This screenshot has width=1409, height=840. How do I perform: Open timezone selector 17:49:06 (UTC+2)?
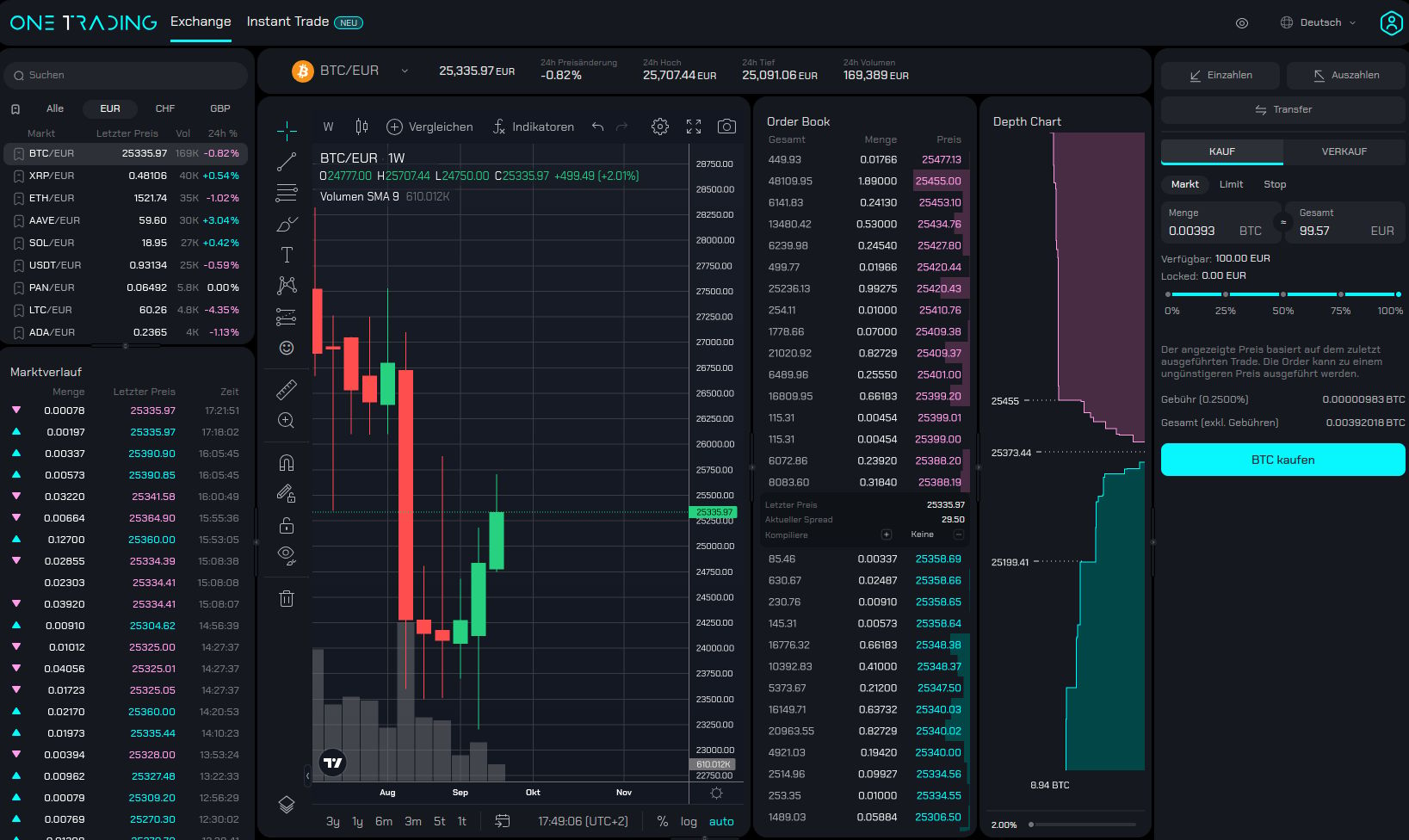tap(583, 821)
